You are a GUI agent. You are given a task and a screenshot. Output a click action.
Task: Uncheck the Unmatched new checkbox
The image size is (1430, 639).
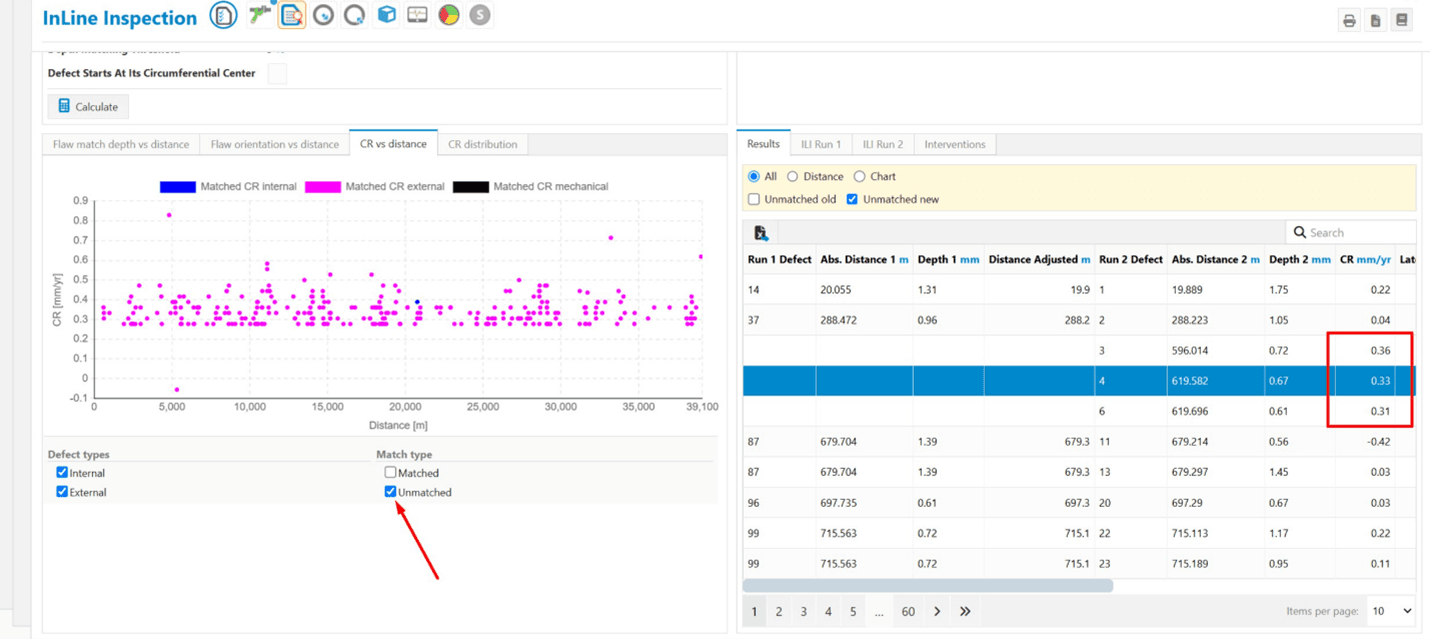coord(852,199)
